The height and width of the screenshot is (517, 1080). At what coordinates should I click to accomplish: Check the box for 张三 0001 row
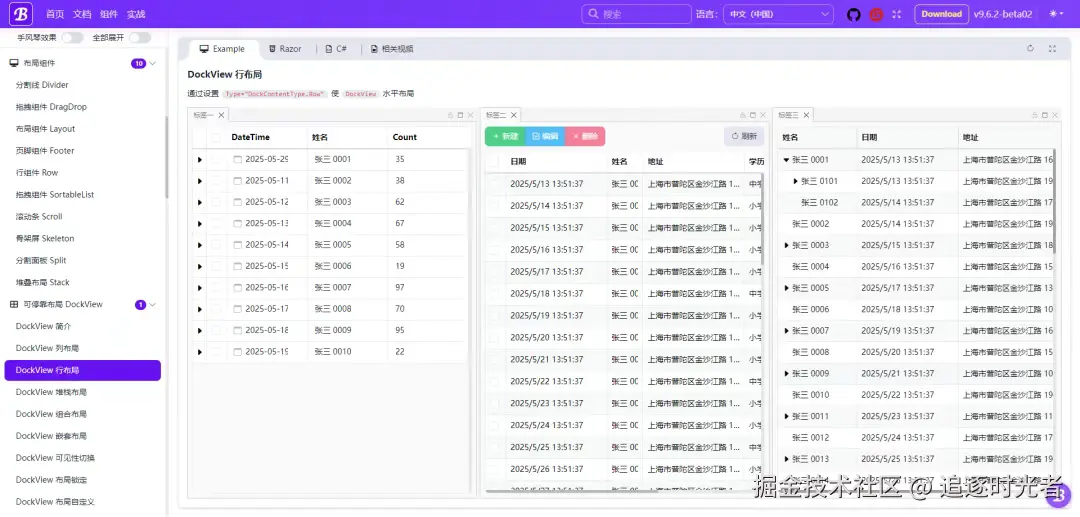216,159
